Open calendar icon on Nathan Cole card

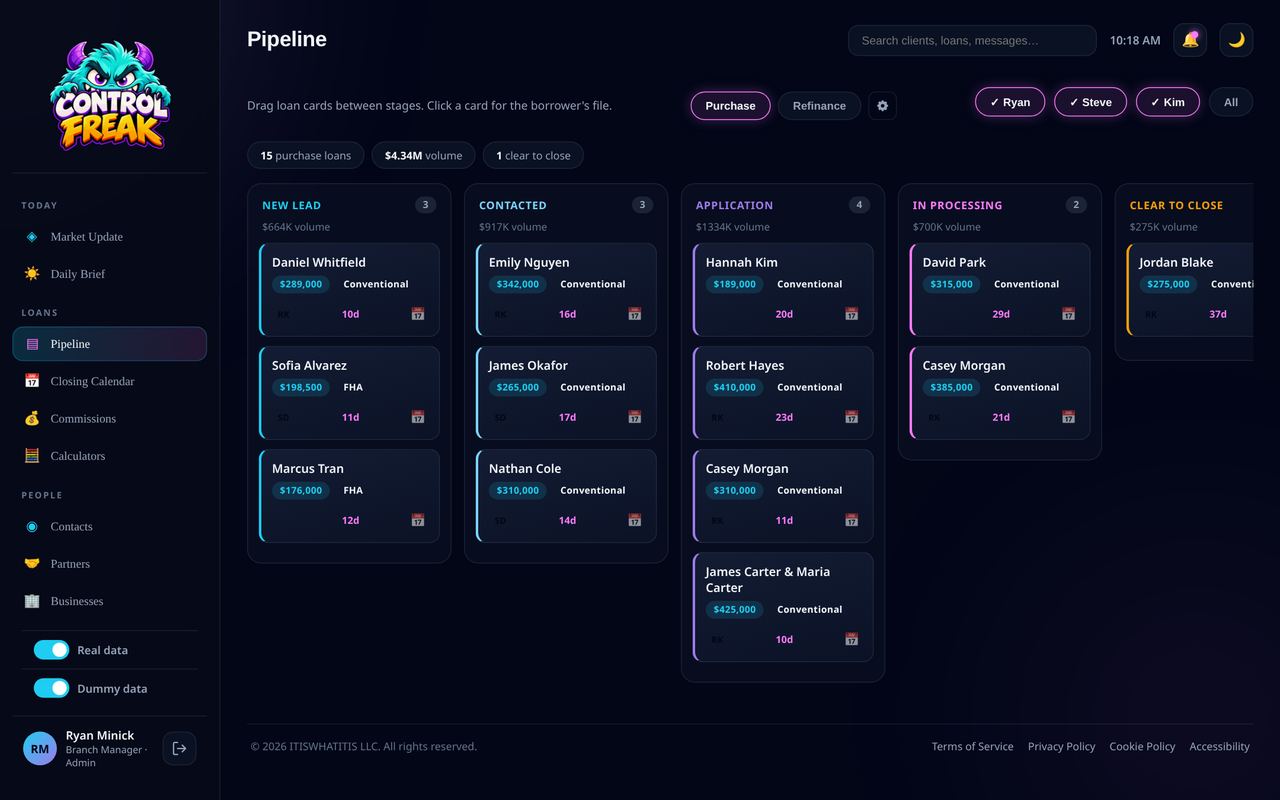point(634,520)
